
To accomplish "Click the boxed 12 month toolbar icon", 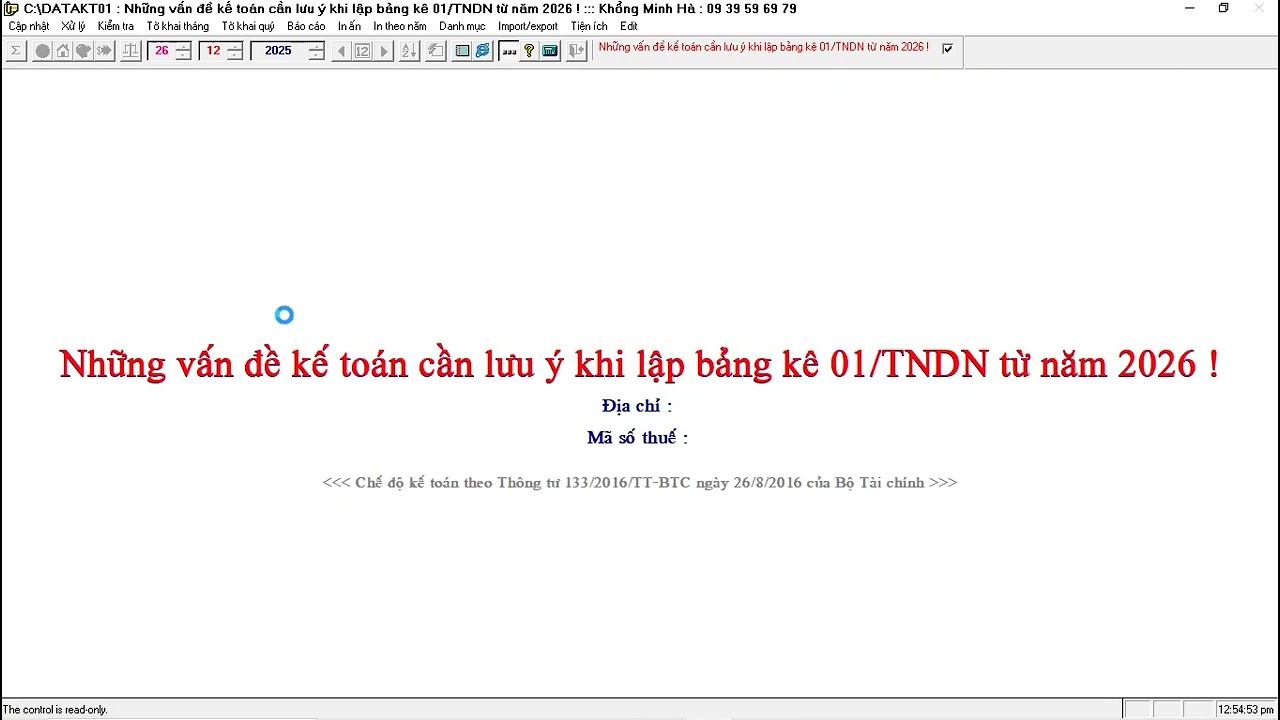I will click(362, 51).
